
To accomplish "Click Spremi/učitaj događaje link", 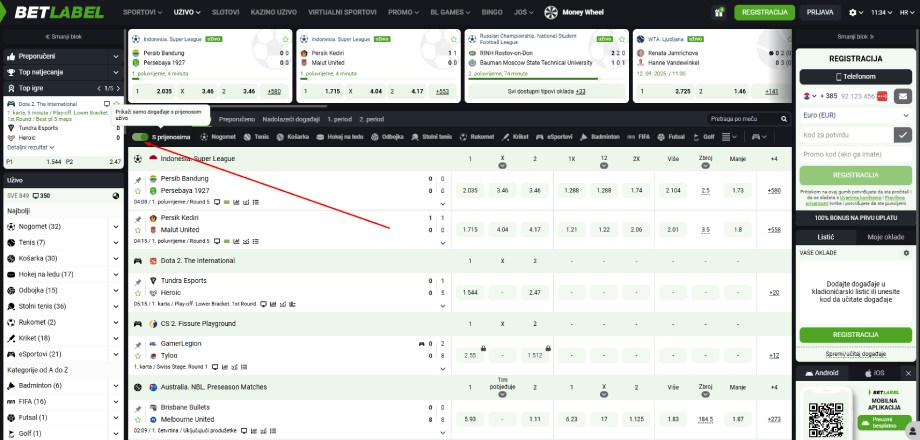I will tap(855, 354).
